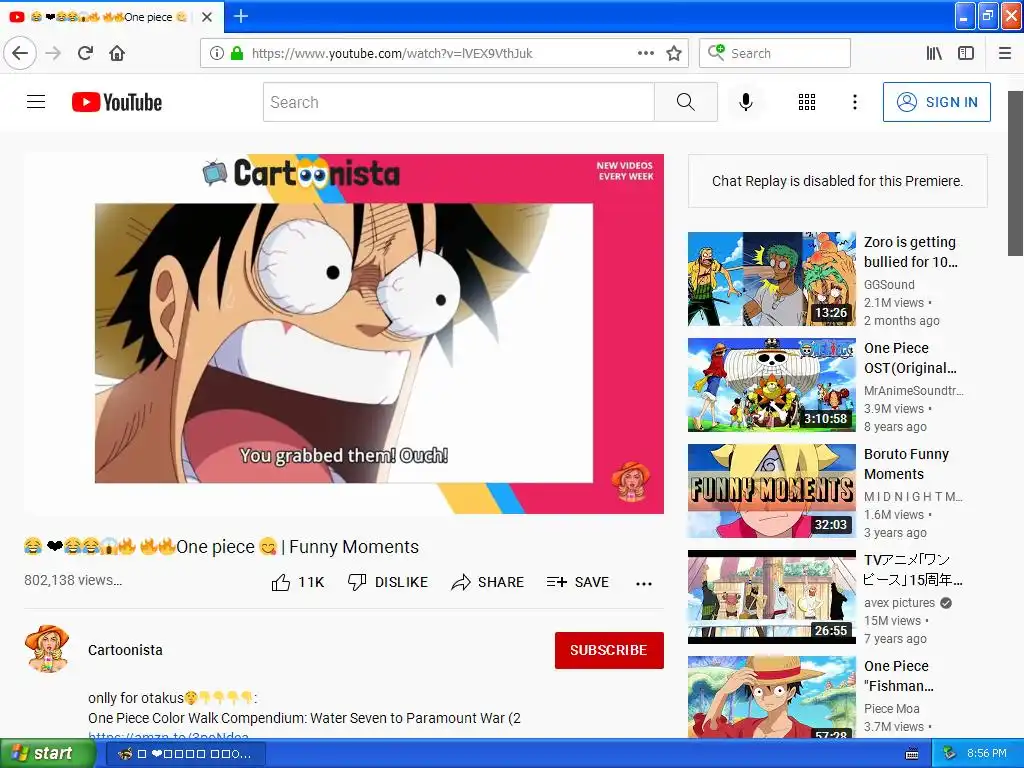Click the SHARE arrow button
The height and width of the screenshot is (768, 1024).
[487, 582]
